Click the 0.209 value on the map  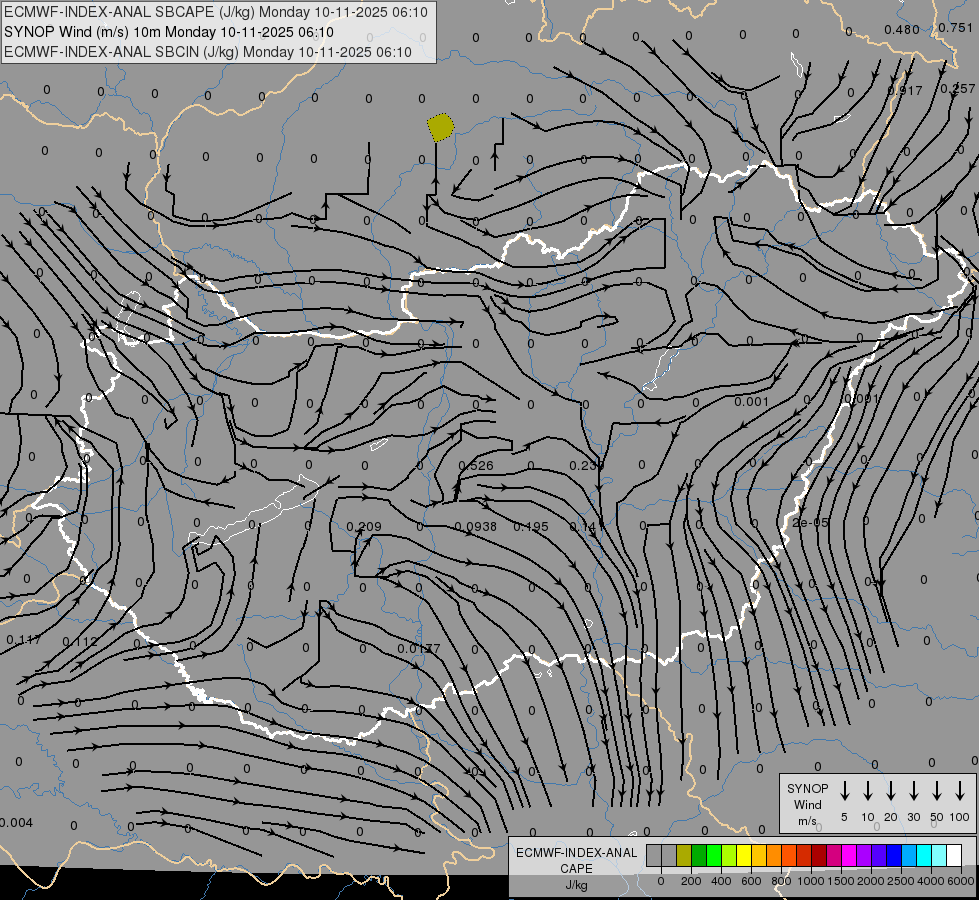click(x=364, y=527)
